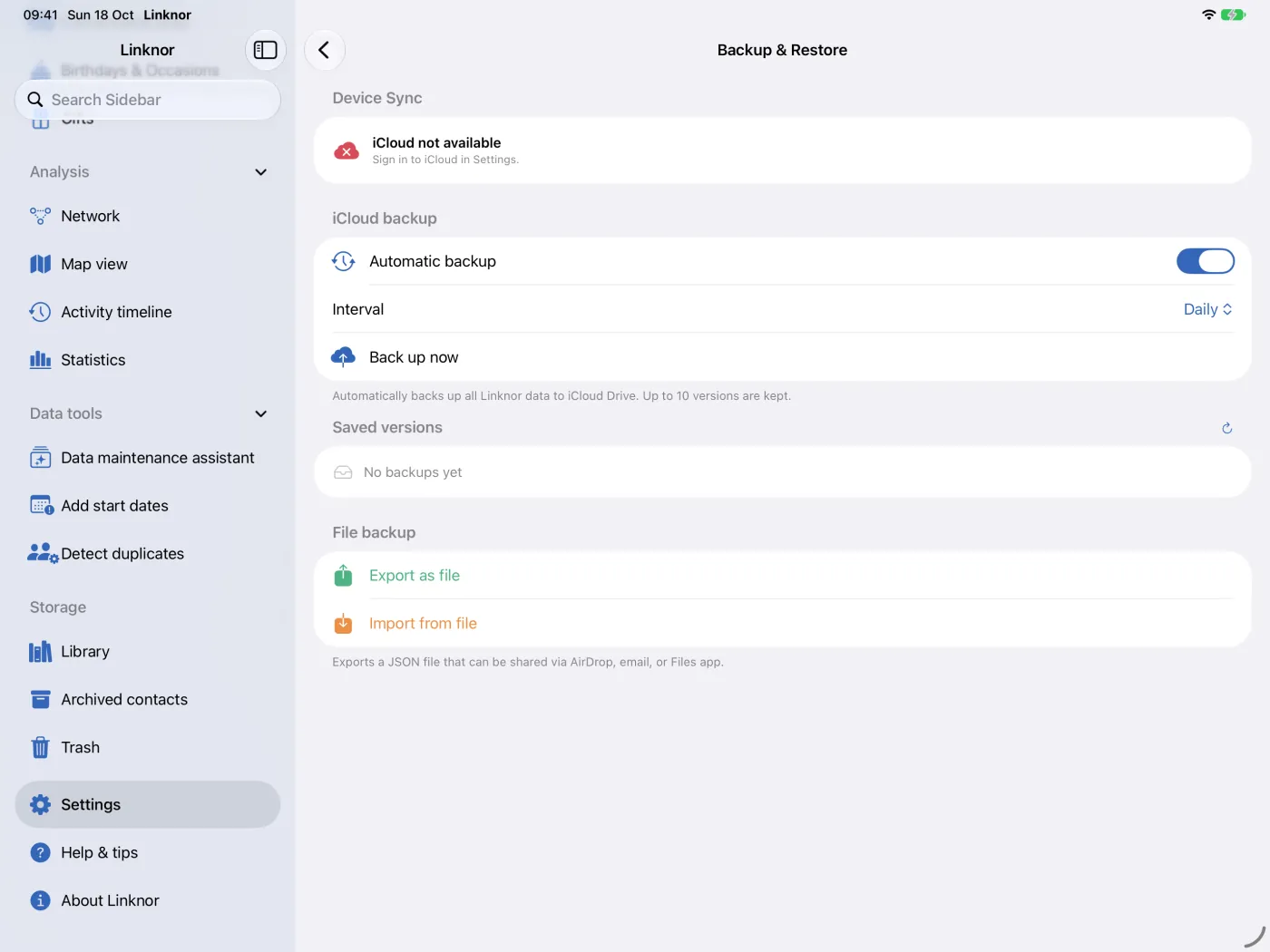The height and width of the screenshot is (952, 1270).
Task: Open Archived contacts in the sidebar
Action: [x=148, y=700]
